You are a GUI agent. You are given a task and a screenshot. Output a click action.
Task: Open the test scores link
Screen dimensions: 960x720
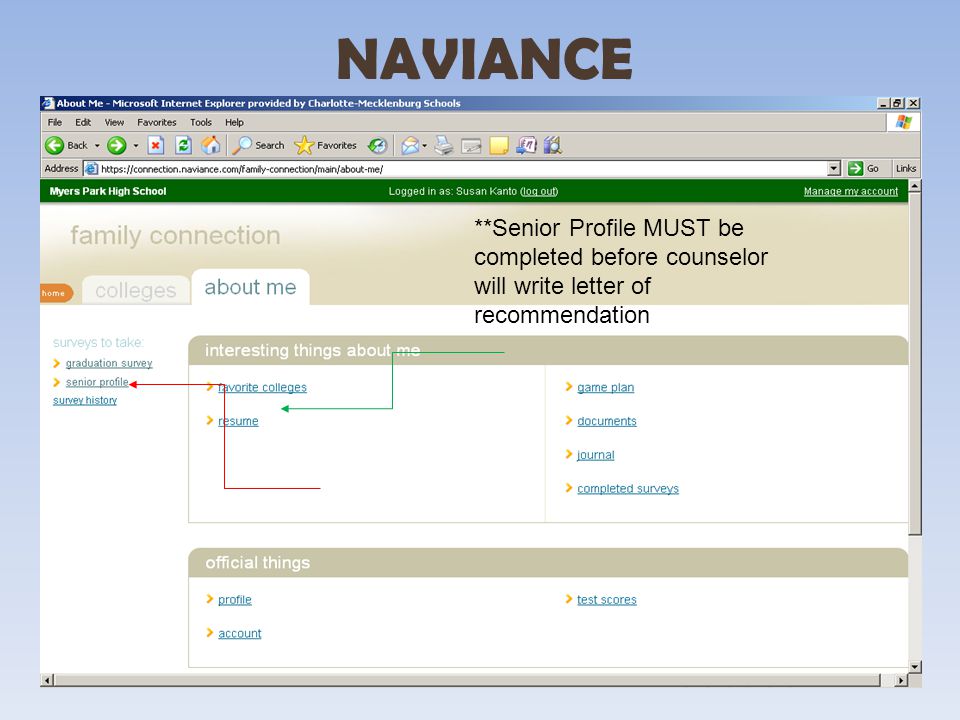click(x=607, y=600)
